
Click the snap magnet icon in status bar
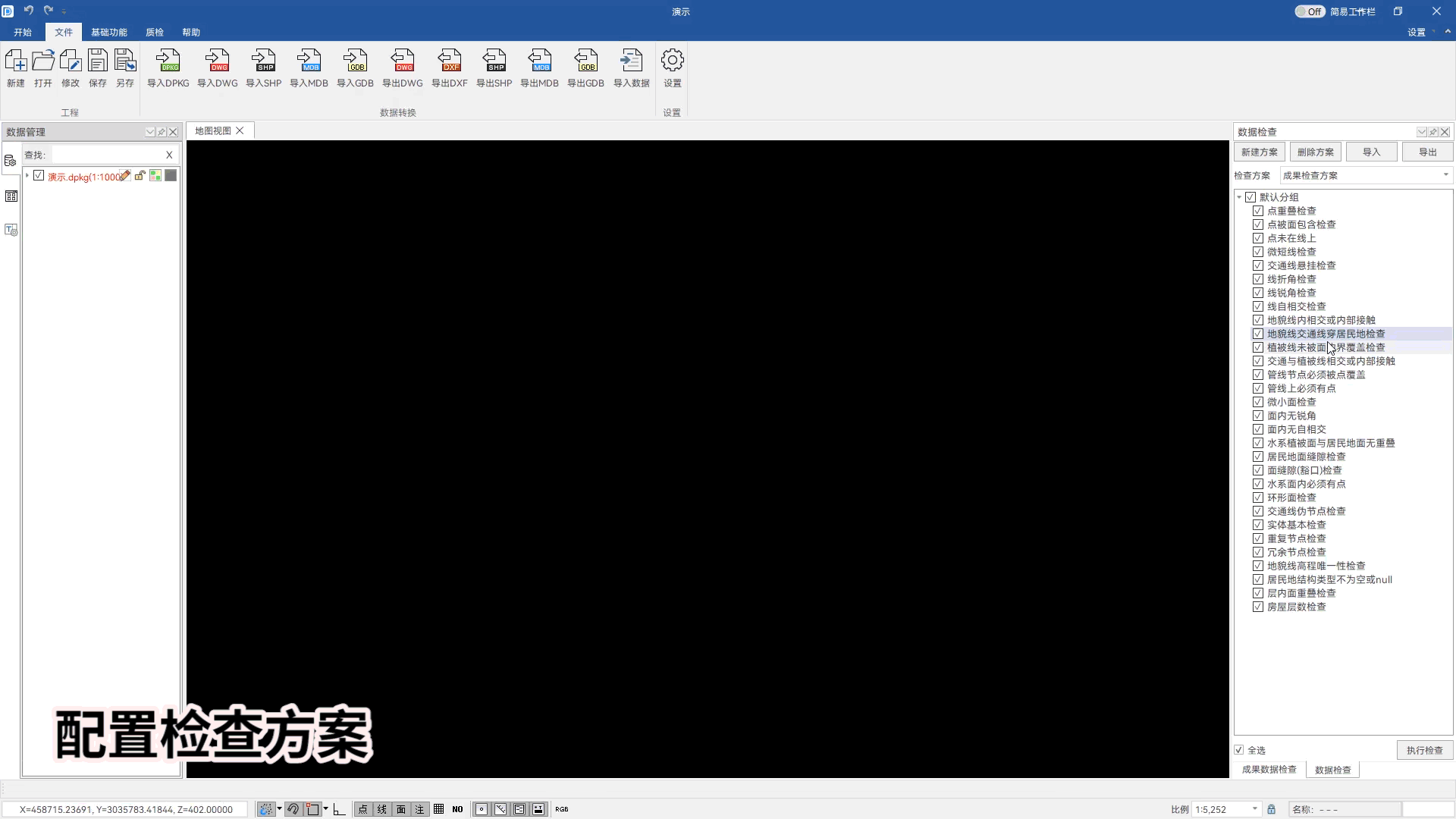click(x=293, y=809)
